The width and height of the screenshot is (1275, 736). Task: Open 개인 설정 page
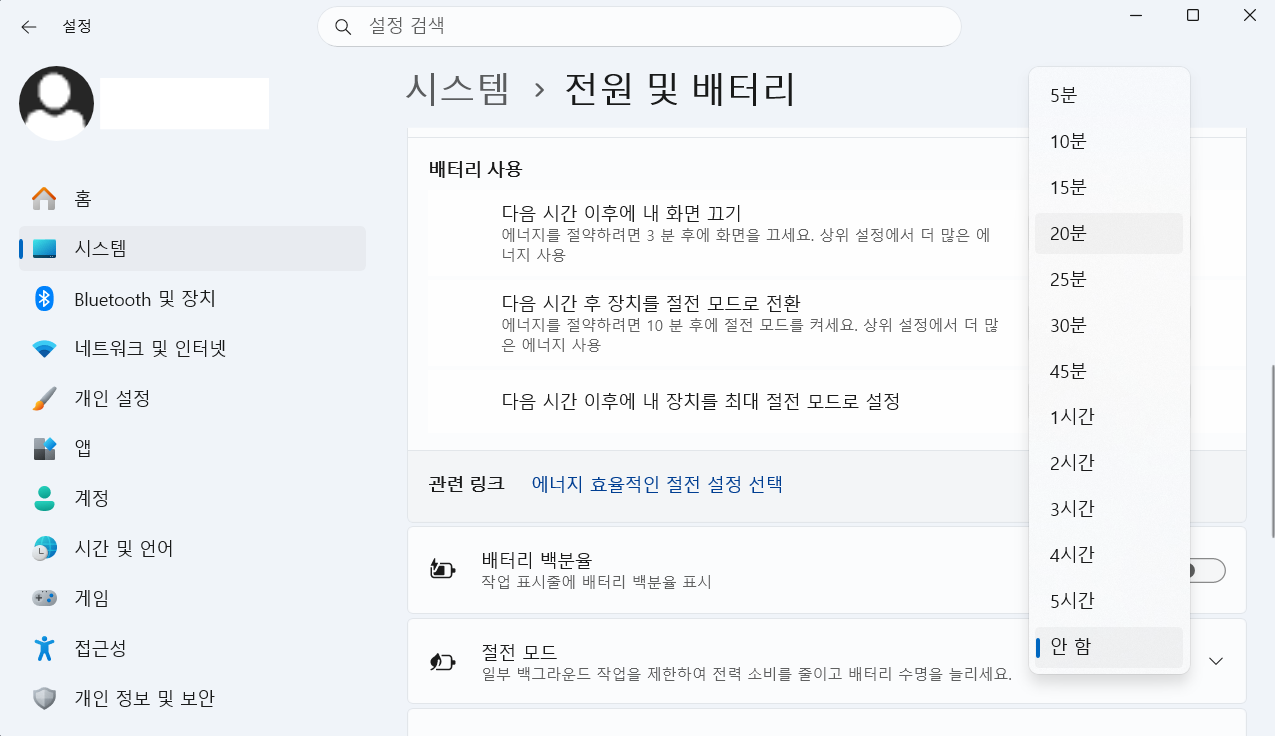point(192,399)
